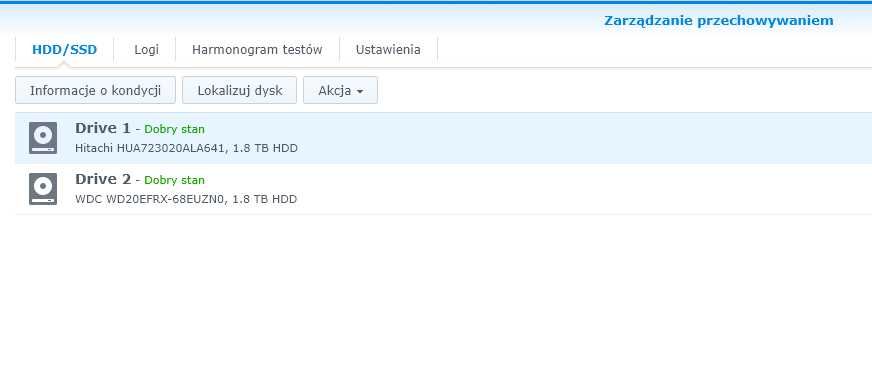Select the Drive 2 name label
Screen dimensions: 872x372
tap(103, 180)
